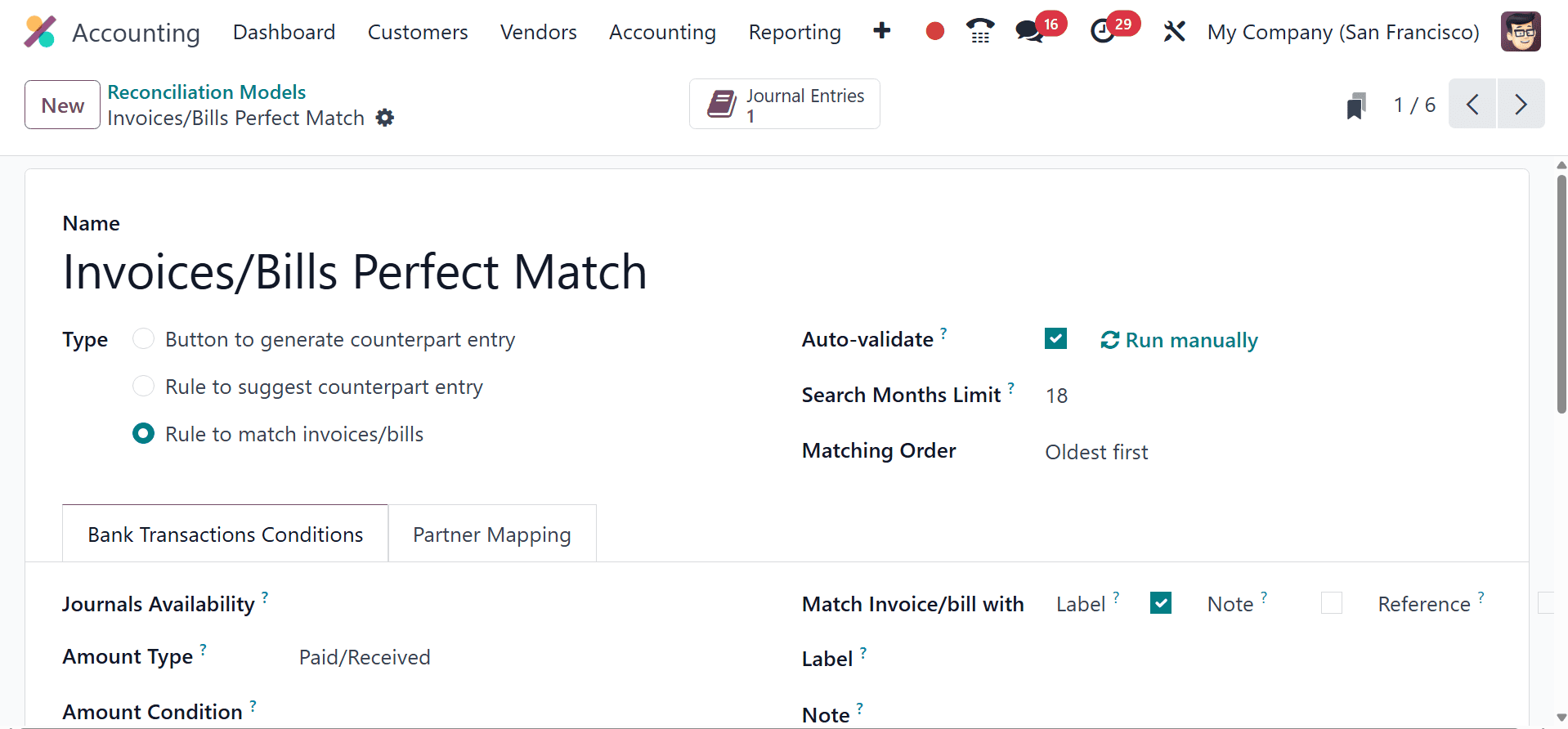1568x729 pixels.
Task: Show help tooltip for Auto-validate
Action: click(x=943, y=333)
